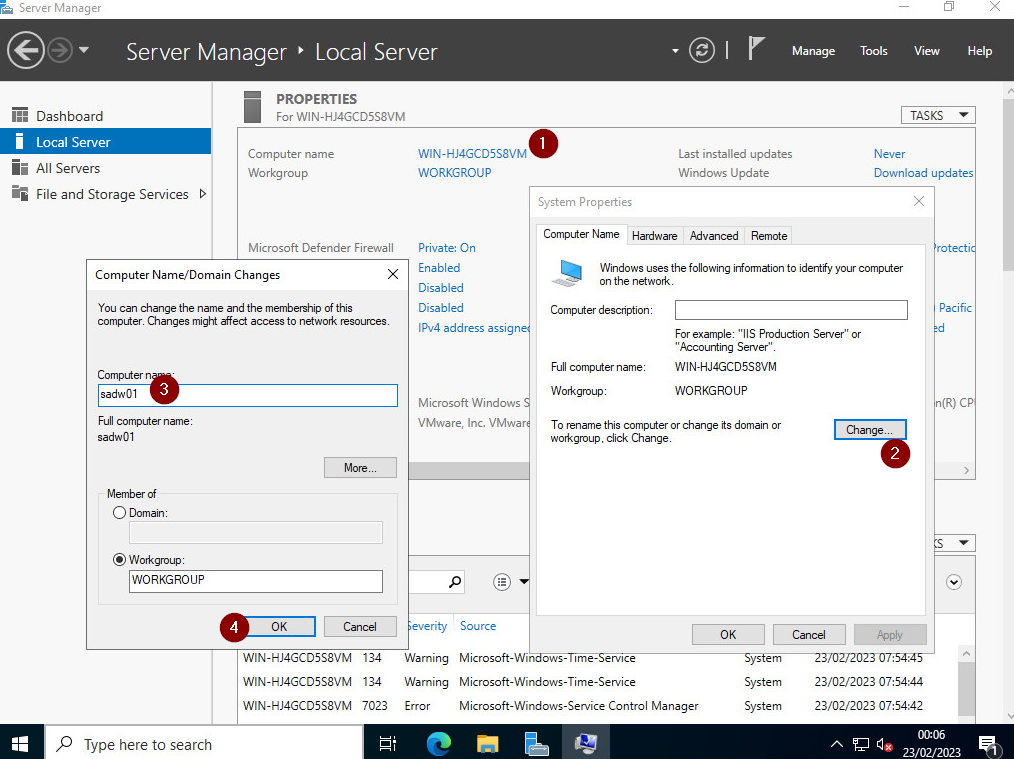1014x759 pixels.
Task: Click the Private: On firewall link
Action: pos(447,248)
